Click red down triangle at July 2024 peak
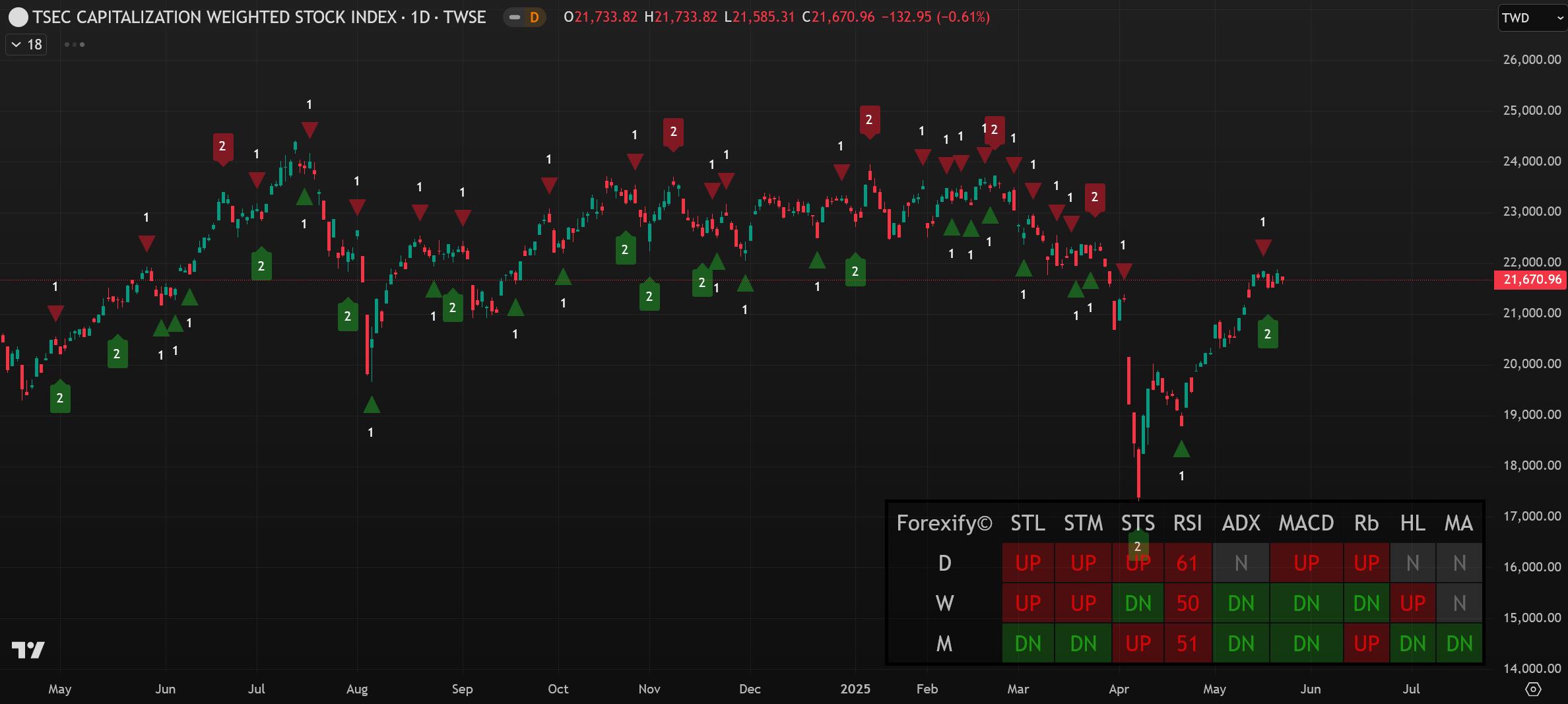The width and height of the screenshot is (1568, 704). 310,130
